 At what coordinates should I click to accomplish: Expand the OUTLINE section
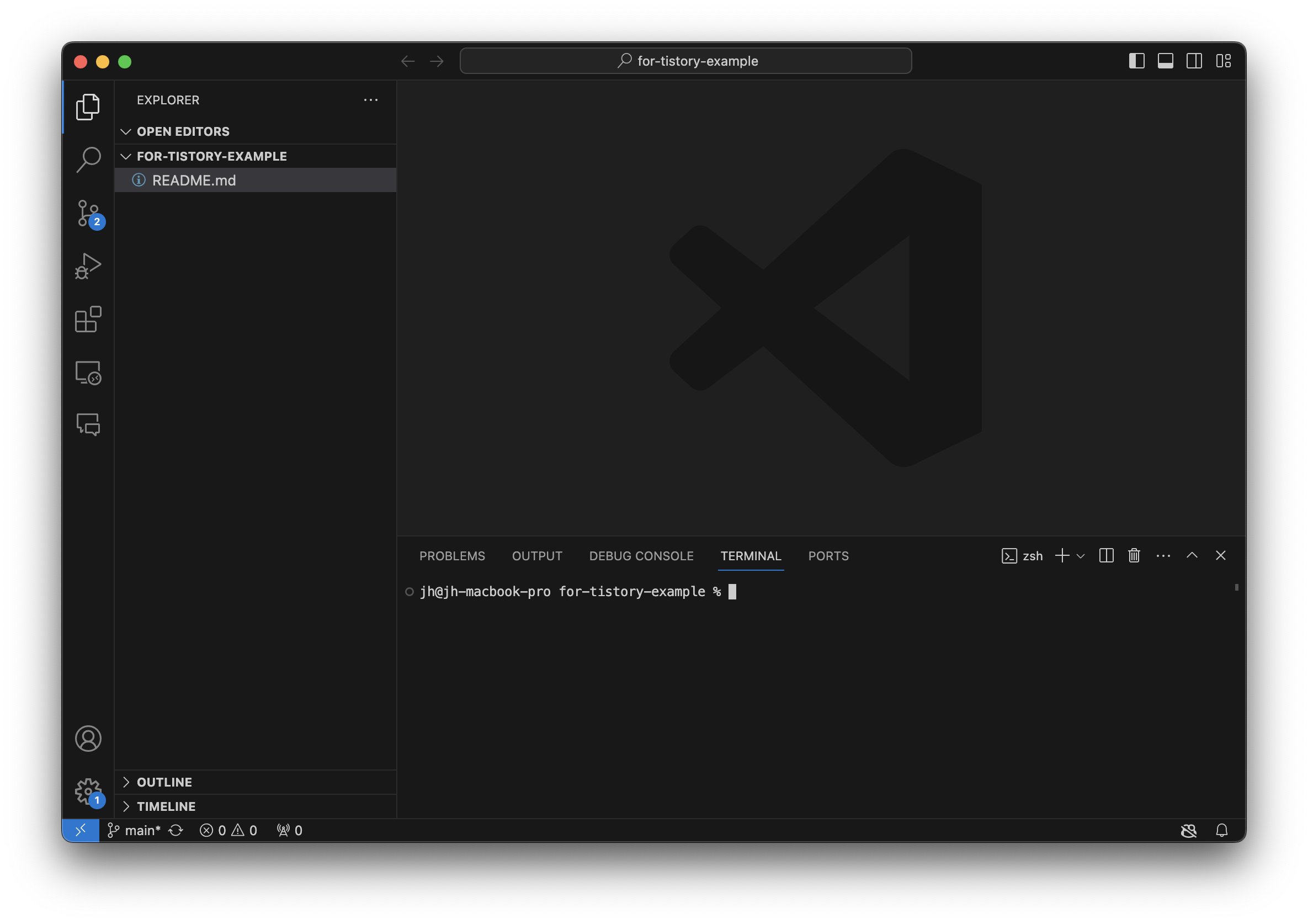[164, 782]
